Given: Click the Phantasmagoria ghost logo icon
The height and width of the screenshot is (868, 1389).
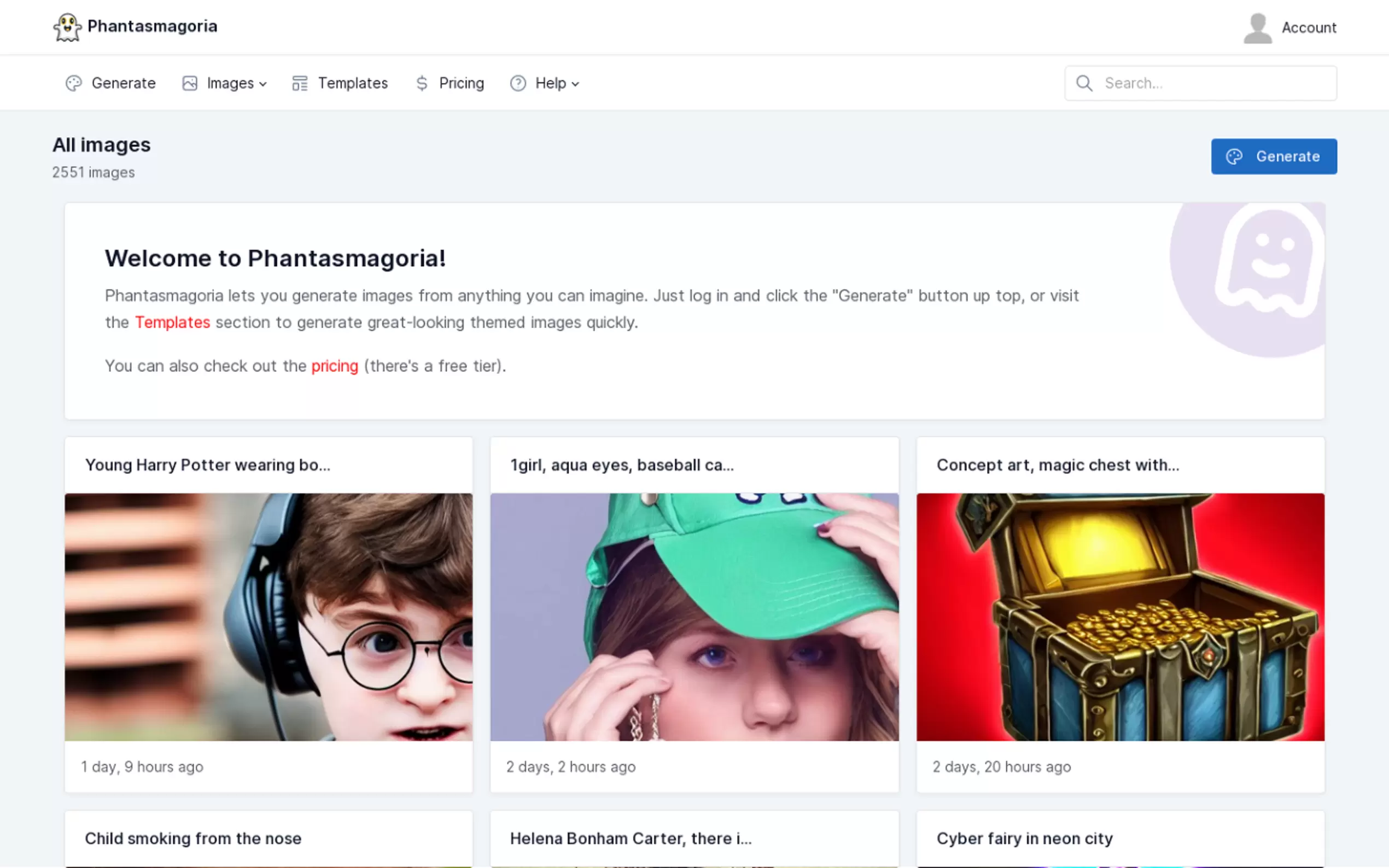Looking at the screenshot, I should coord(67,27).
